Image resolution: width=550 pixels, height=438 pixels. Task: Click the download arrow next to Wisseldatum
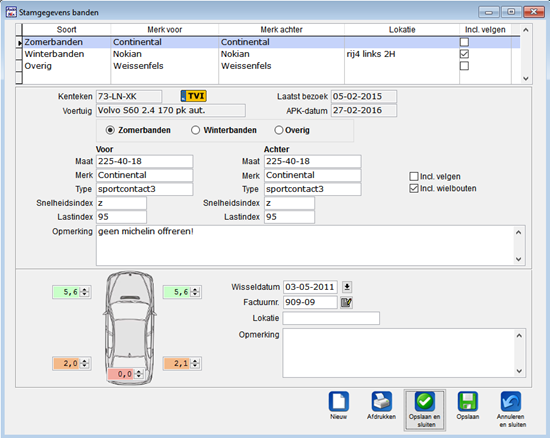[347, 287]
